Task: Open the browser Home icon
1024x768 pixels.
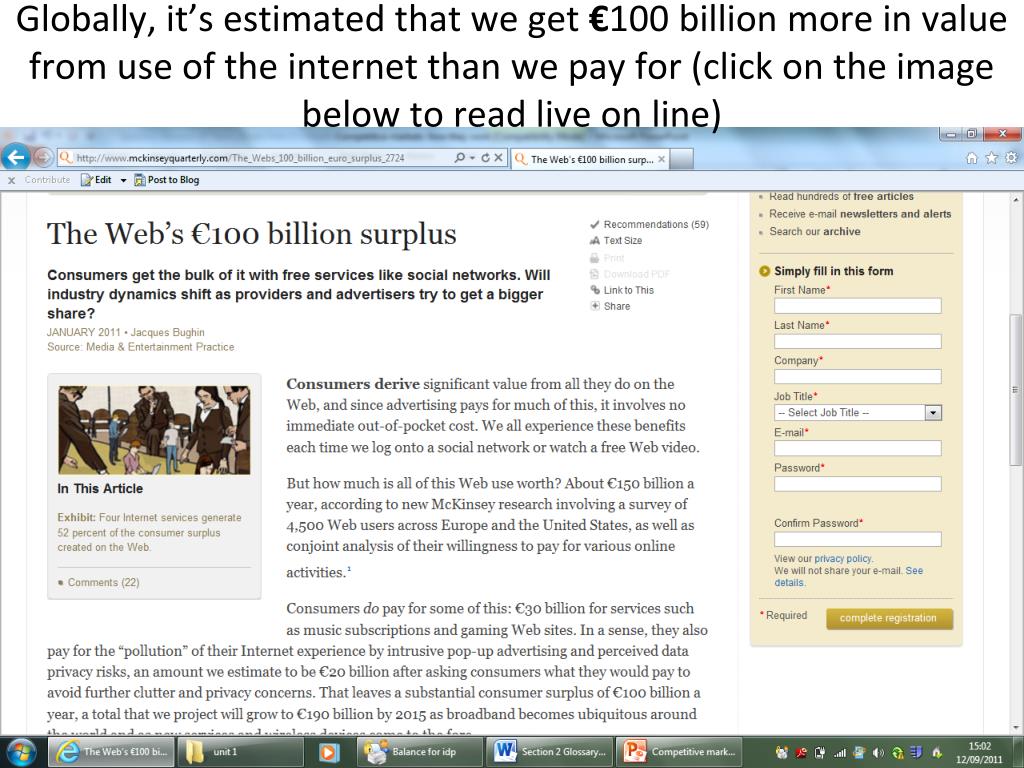Action: point(972,158)
